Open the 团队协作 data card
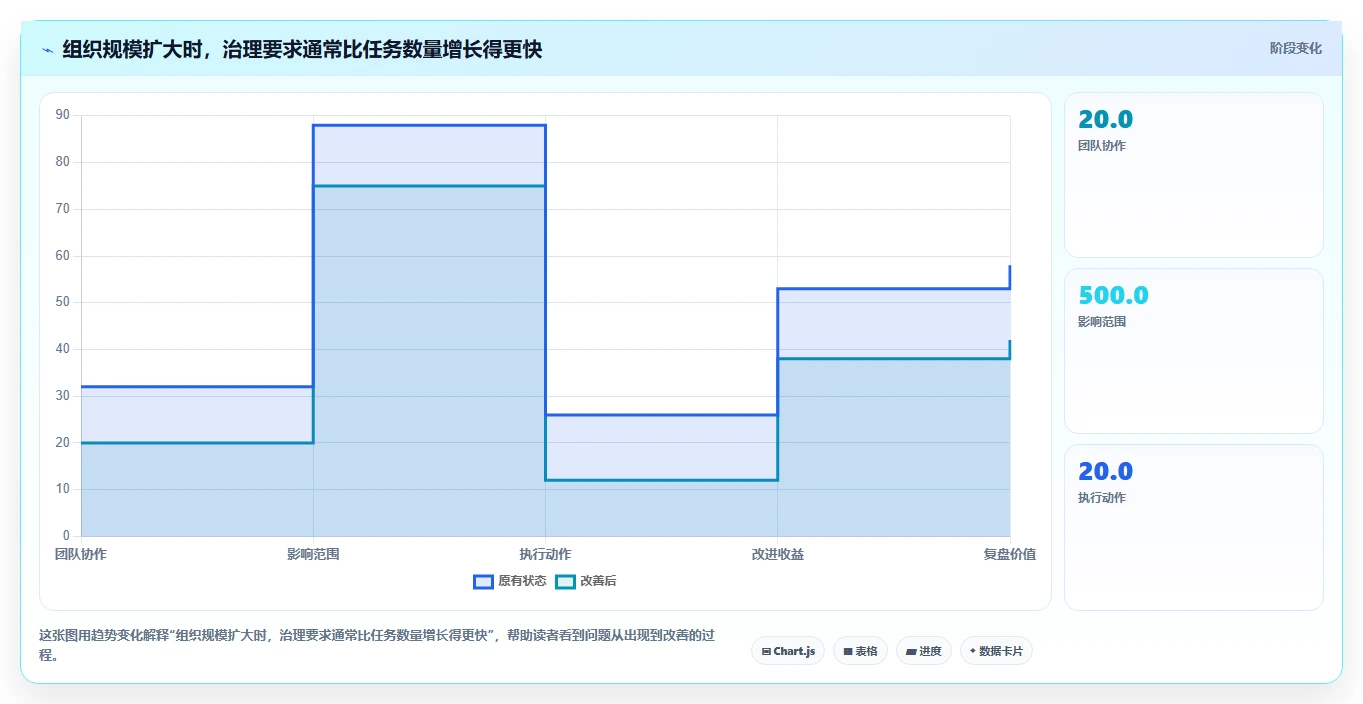The width and height of the screenshot is (1363, 704). click(1194, 175)
